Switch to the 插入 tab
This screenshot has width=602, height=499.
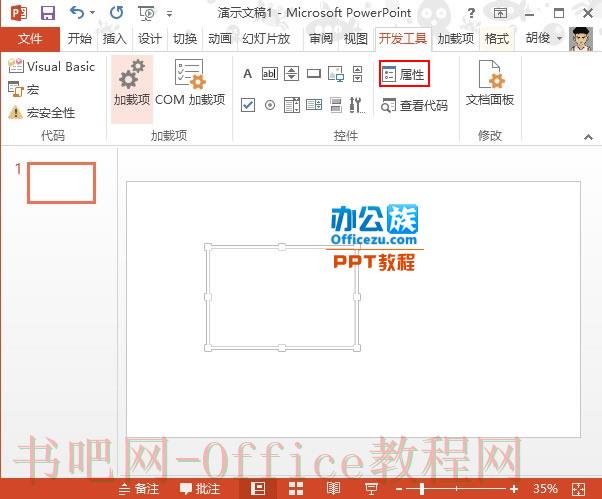click(114, 39)
